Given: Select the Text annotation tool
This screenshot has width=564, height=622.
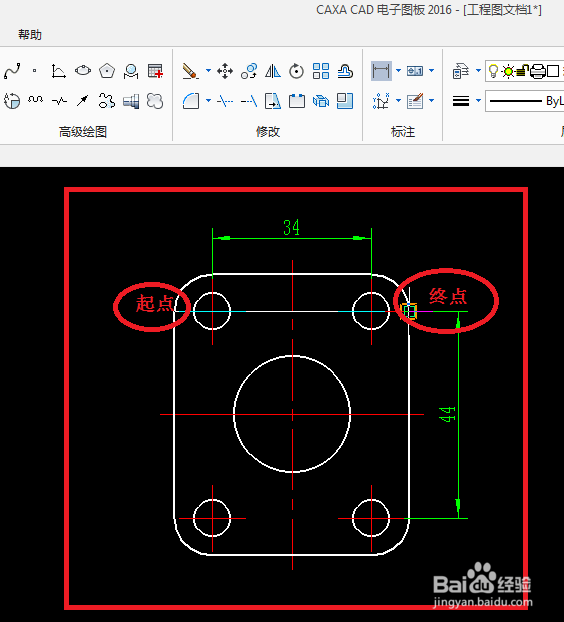Looking at the screenshot, I should tap(415, 101).
